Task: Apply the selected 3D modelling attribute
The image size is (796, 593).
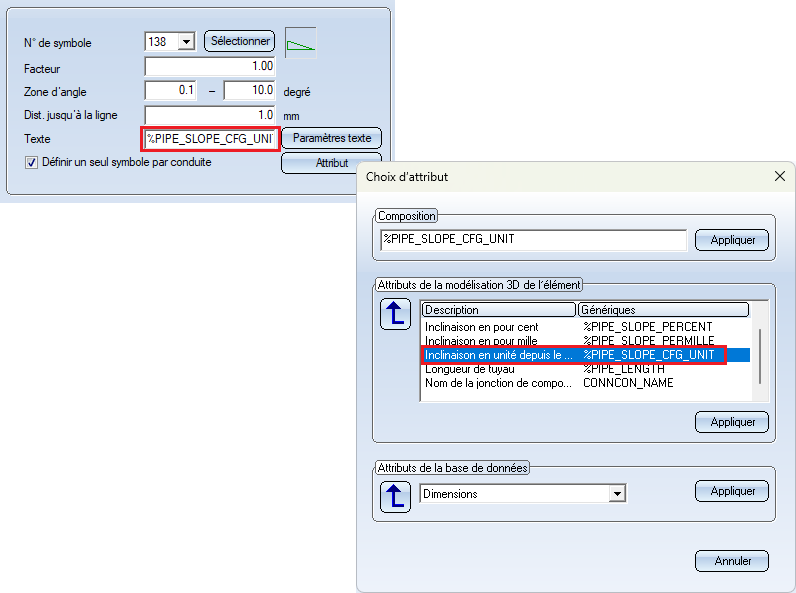Action: tap(732, 422)
